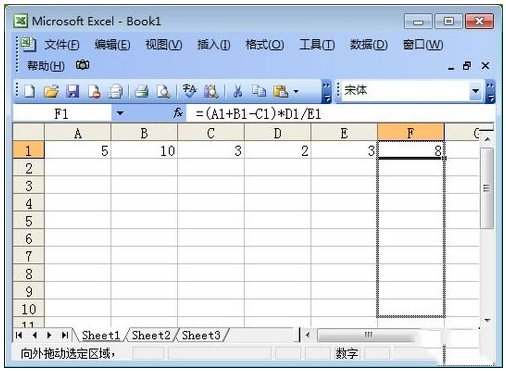506x371 pixels.
Task: Select column C header
Action: tap(211, 133)
